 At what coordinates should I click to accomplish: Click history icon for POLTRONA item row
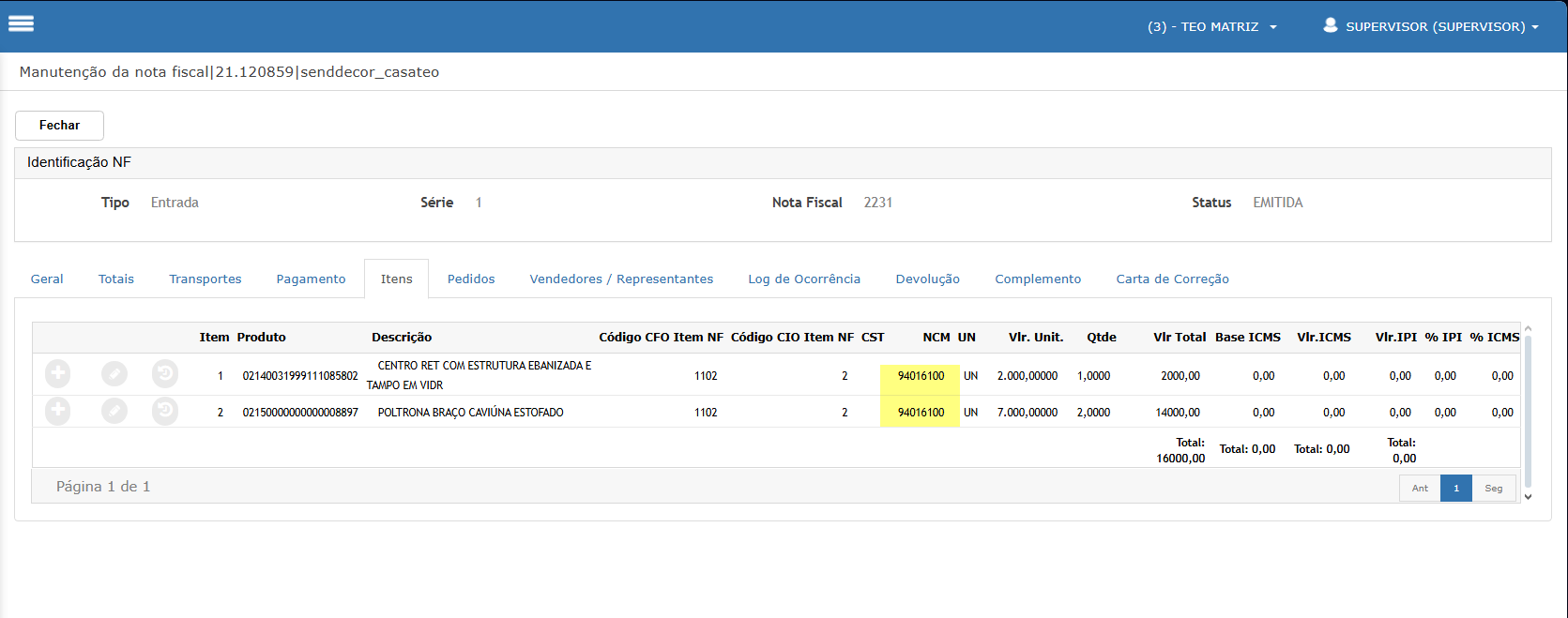pyautogui.click(x=165, y=411)
